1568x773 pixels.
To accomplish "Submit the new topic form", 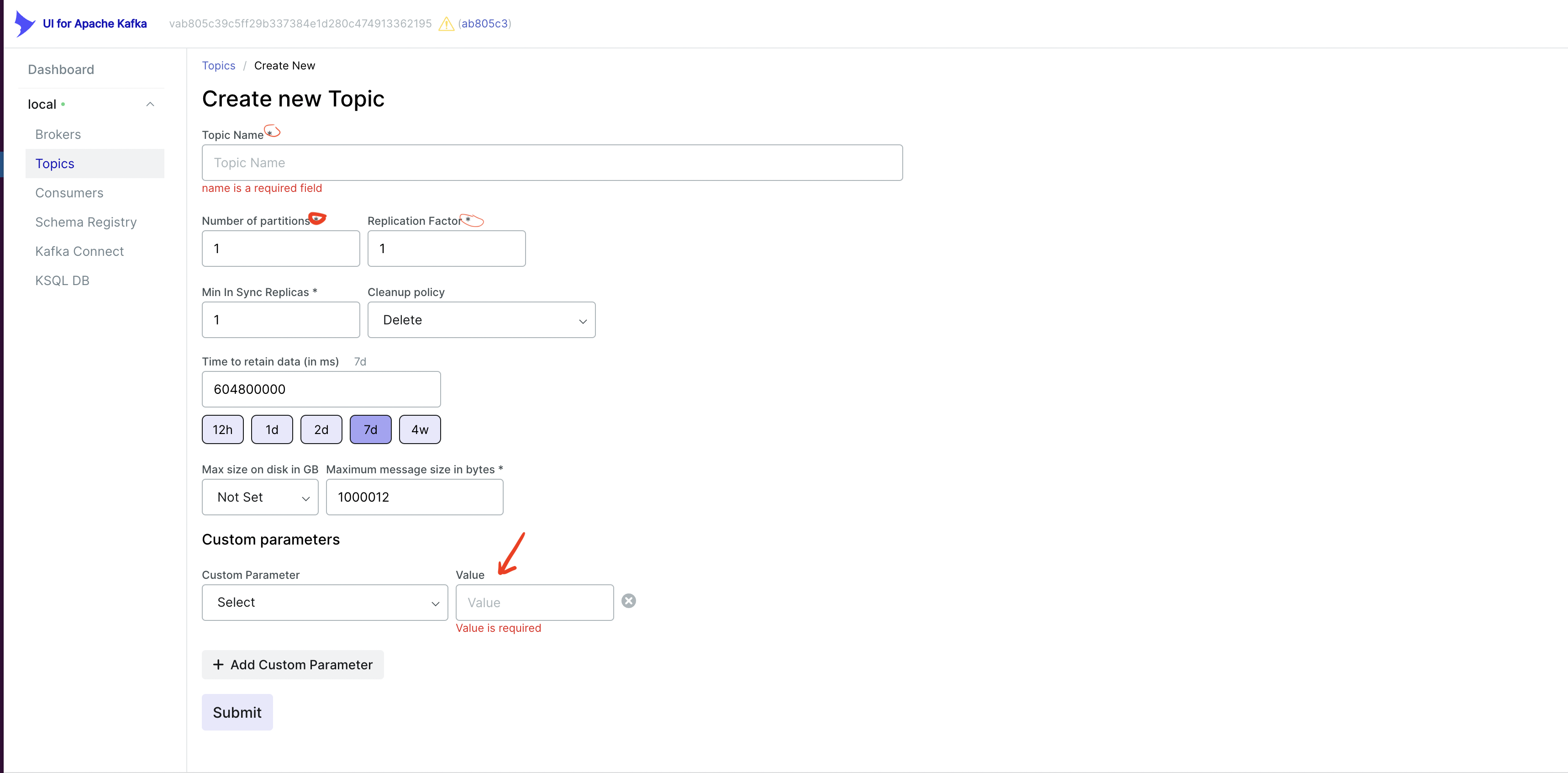I will 237,711.
